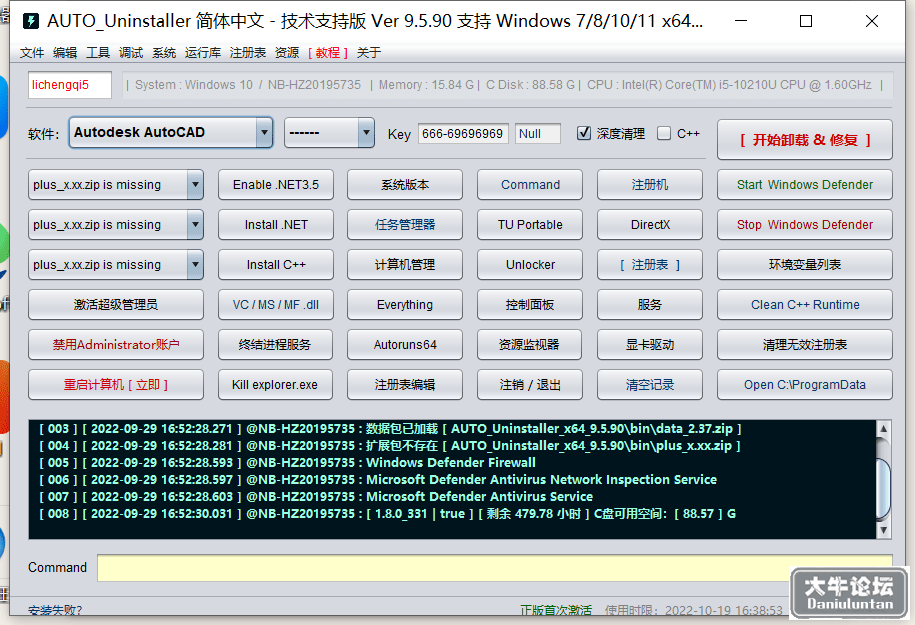Click the Key field with 666-69696969

[x=463, y=134]
